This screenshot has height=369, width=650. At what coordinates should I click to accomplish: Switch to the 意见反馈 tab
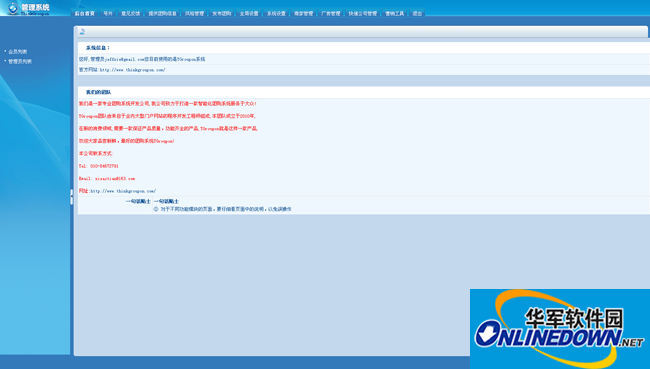click(130, 13)
